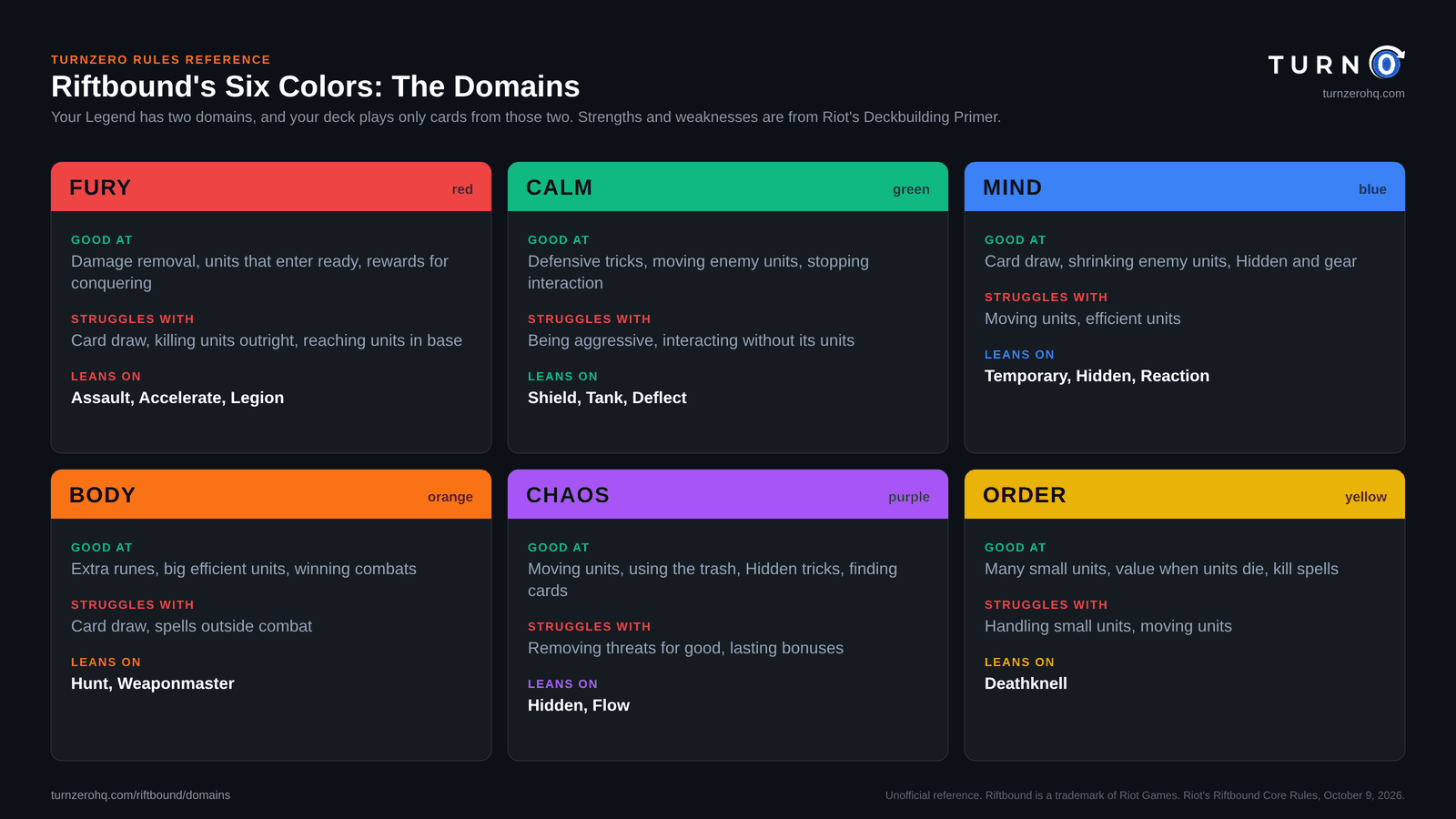Click Chaos's 'Moving units, using the trash' text
The image size is (1456, 819).
tap(713, 580)
